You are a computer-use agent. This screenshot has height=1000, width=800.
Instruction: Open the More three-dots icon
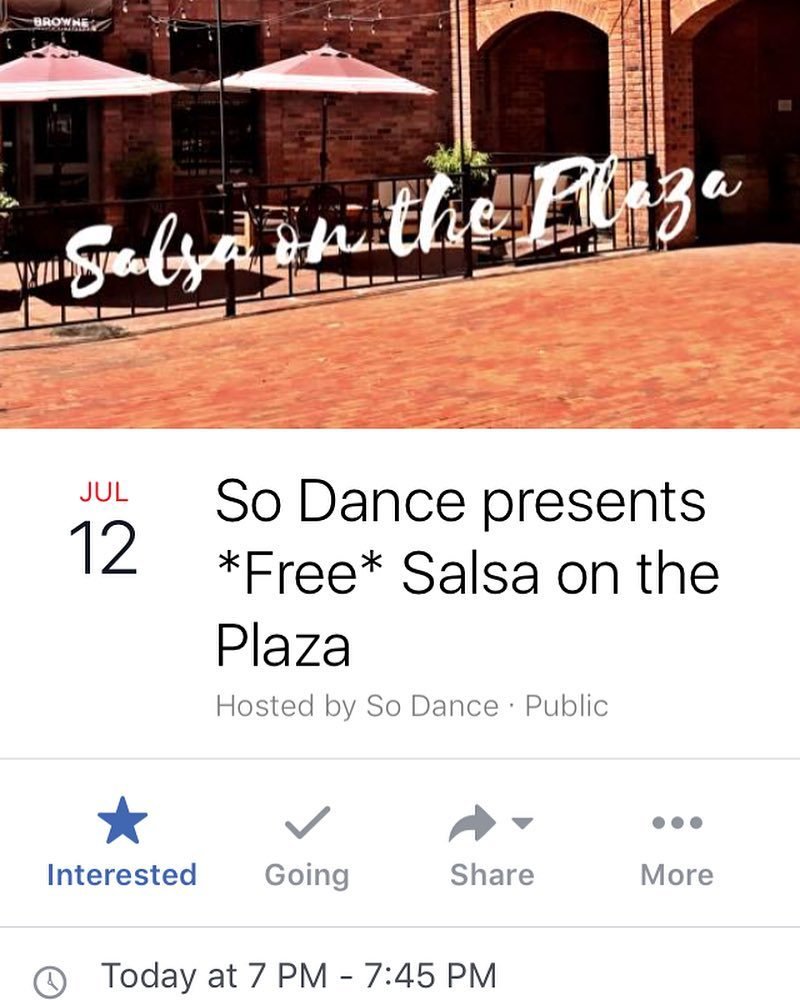point(677,823)
